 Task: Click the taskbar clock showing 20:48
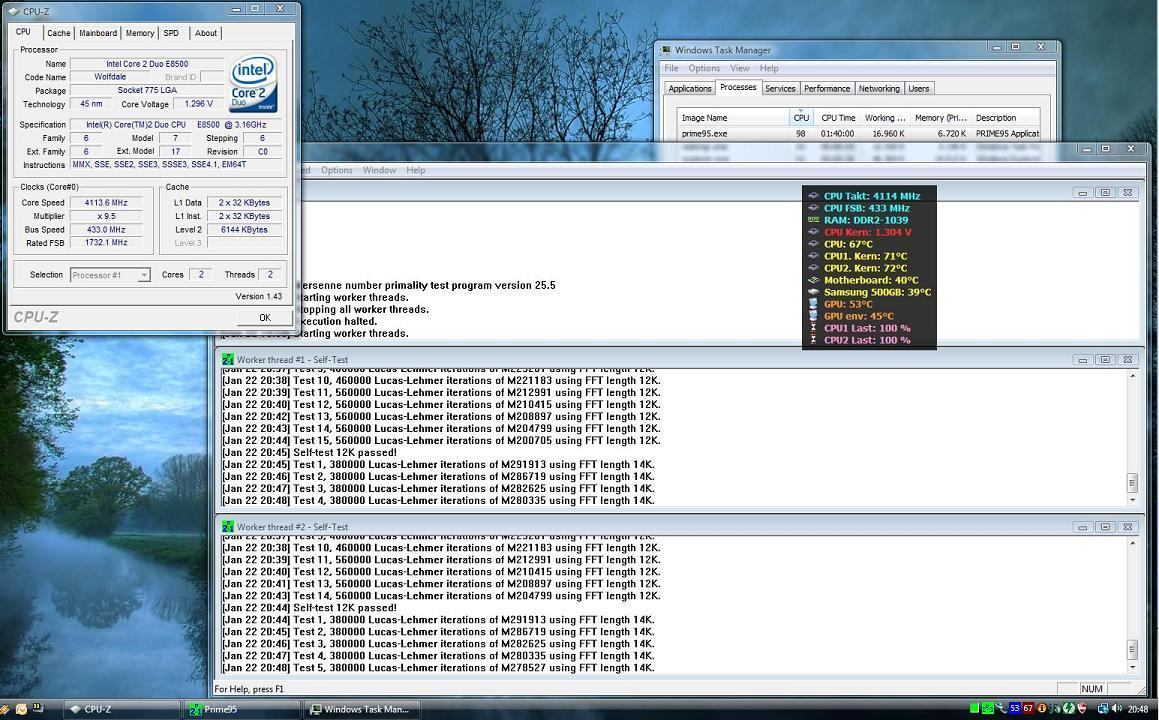[1138, 709]
